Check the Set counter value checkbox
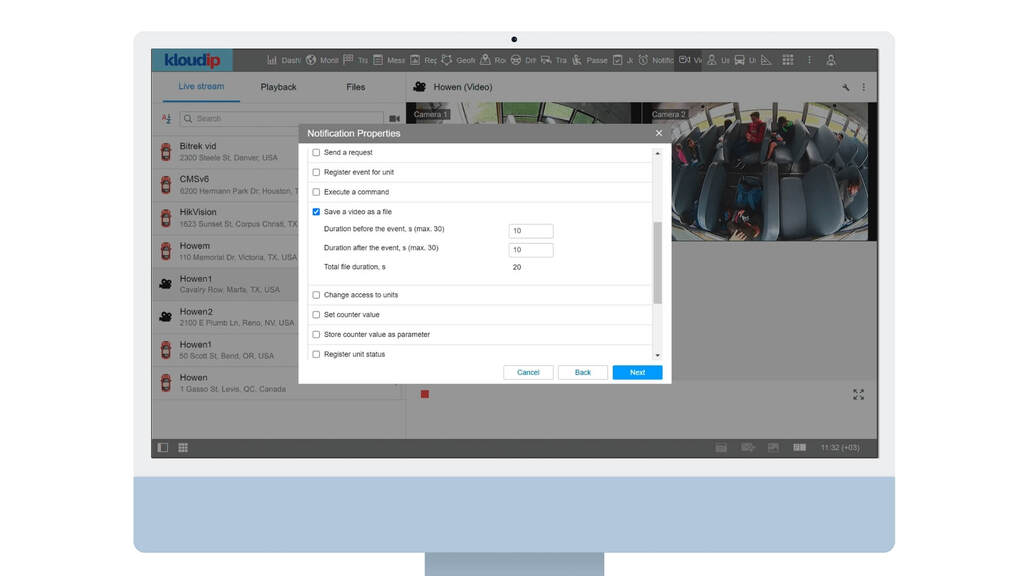The width and height of the screenshot is (1024, 576). (x=316, y=315)
